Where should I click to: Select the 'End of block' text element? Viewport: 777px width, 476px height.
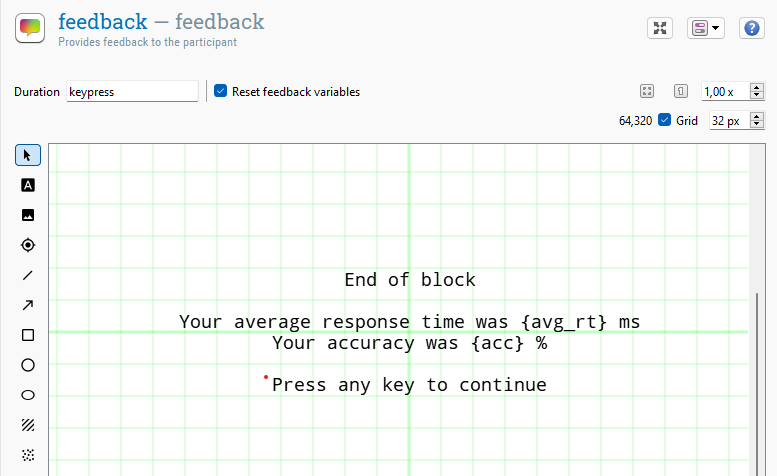(x=410, y=280)
